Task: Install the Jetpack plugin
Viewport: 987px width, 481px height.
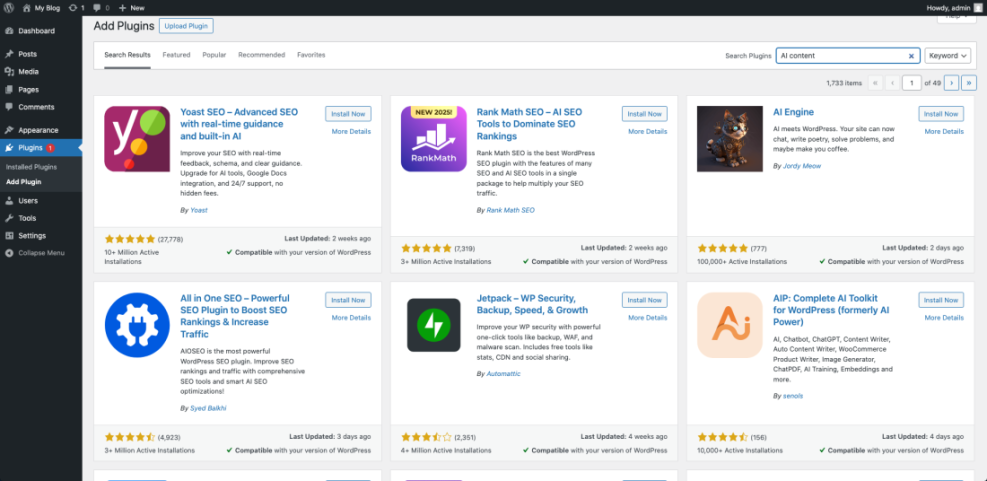Action: click(x=645, y=300)
